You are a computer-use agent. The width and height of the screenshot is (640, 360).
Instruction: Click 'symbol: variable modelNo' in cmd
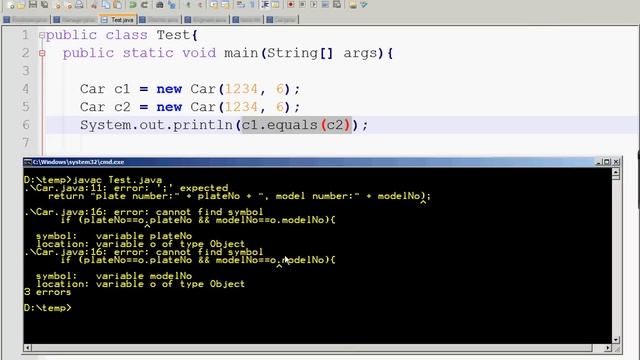tap(114, 276)
